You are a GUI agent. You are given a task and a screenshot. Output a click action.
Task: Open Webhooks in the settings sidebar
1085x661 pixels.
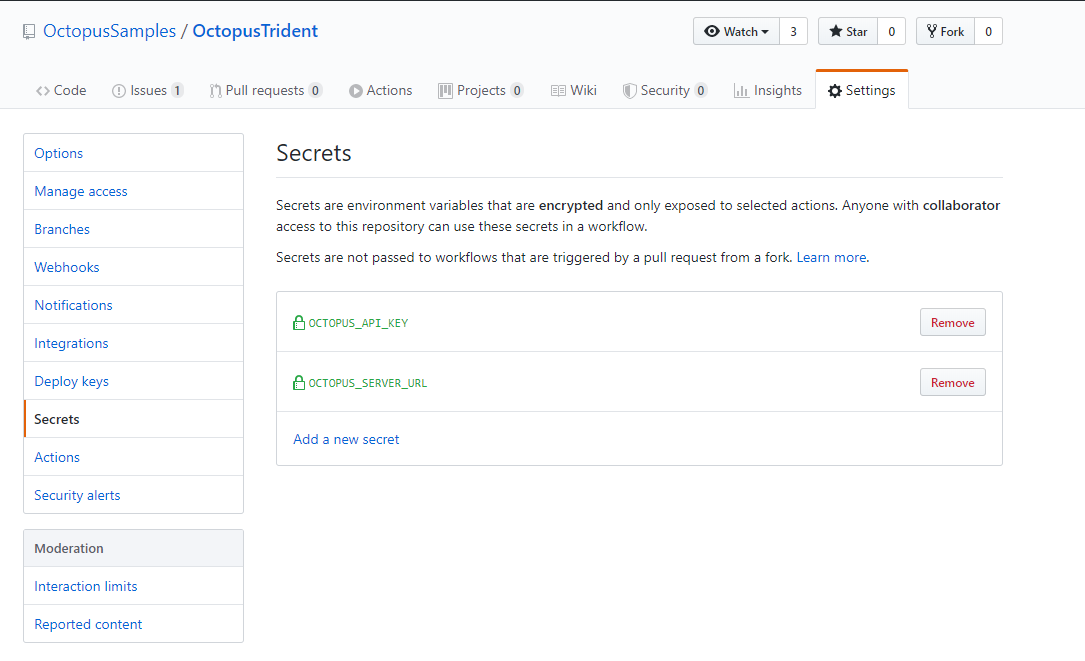pyautogui.click(x=67, y=267)
